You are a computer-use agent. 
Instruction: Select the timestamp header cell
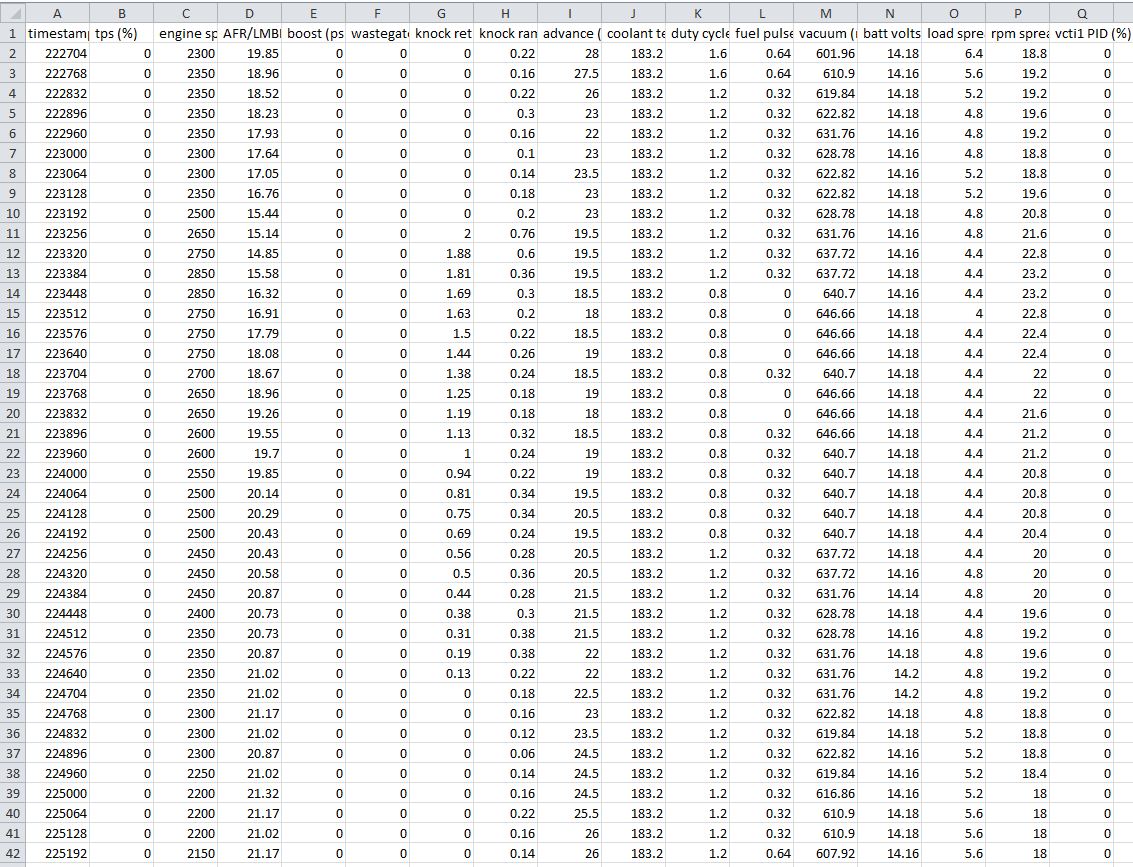coord(57,33)
